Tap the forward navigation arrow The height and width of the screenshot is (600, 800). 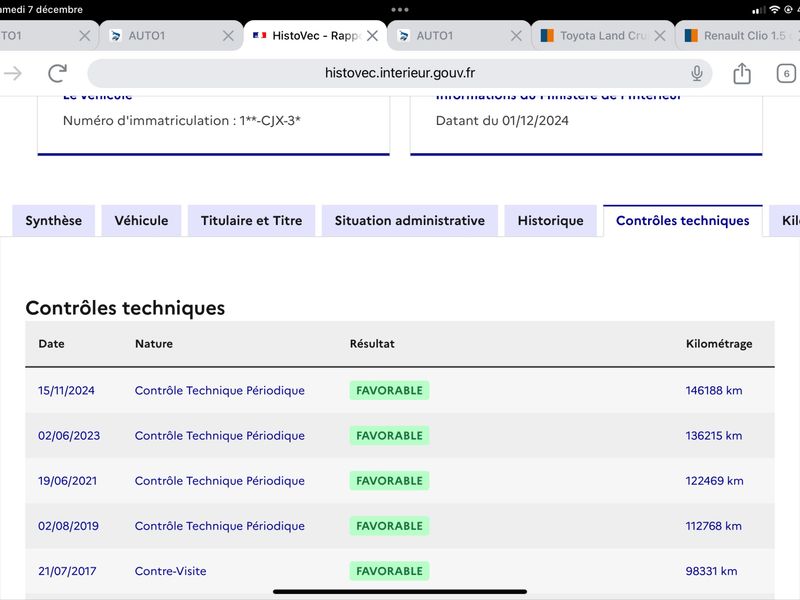(13, 73)
